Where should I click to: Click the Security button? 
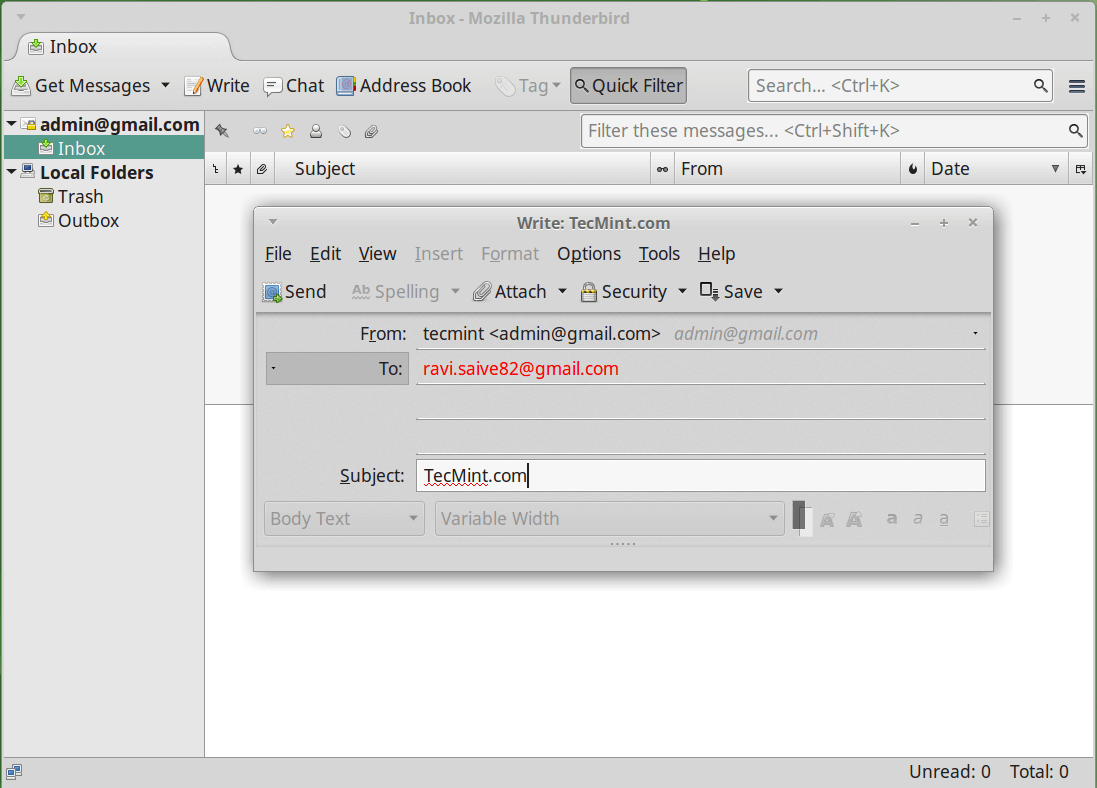624,291
